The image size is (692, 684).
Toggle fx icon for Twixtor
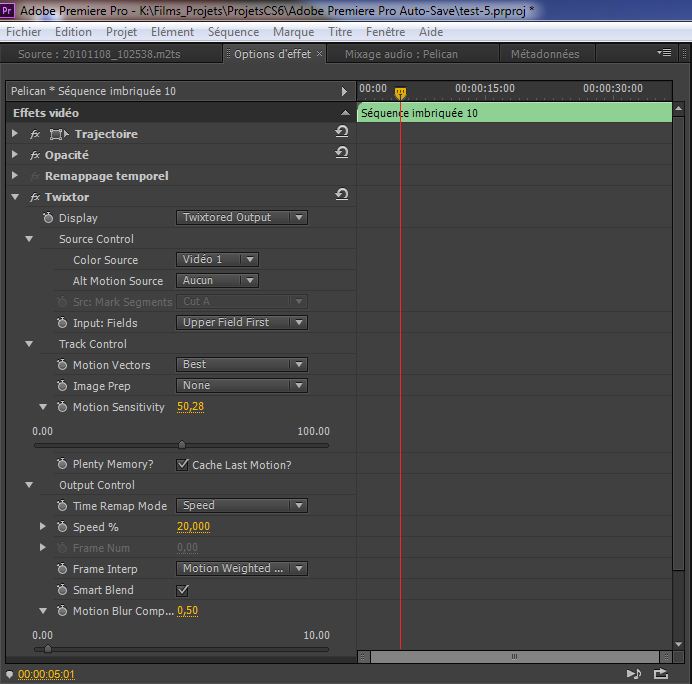[x=35, y=197]
